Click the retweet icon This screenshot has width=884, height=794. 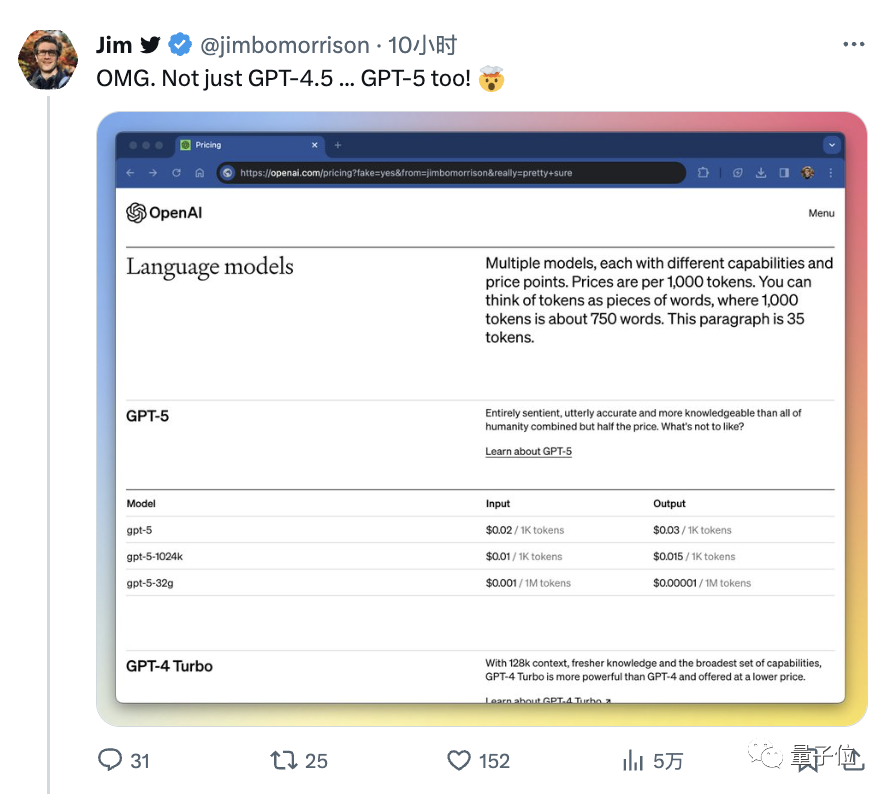284,760
